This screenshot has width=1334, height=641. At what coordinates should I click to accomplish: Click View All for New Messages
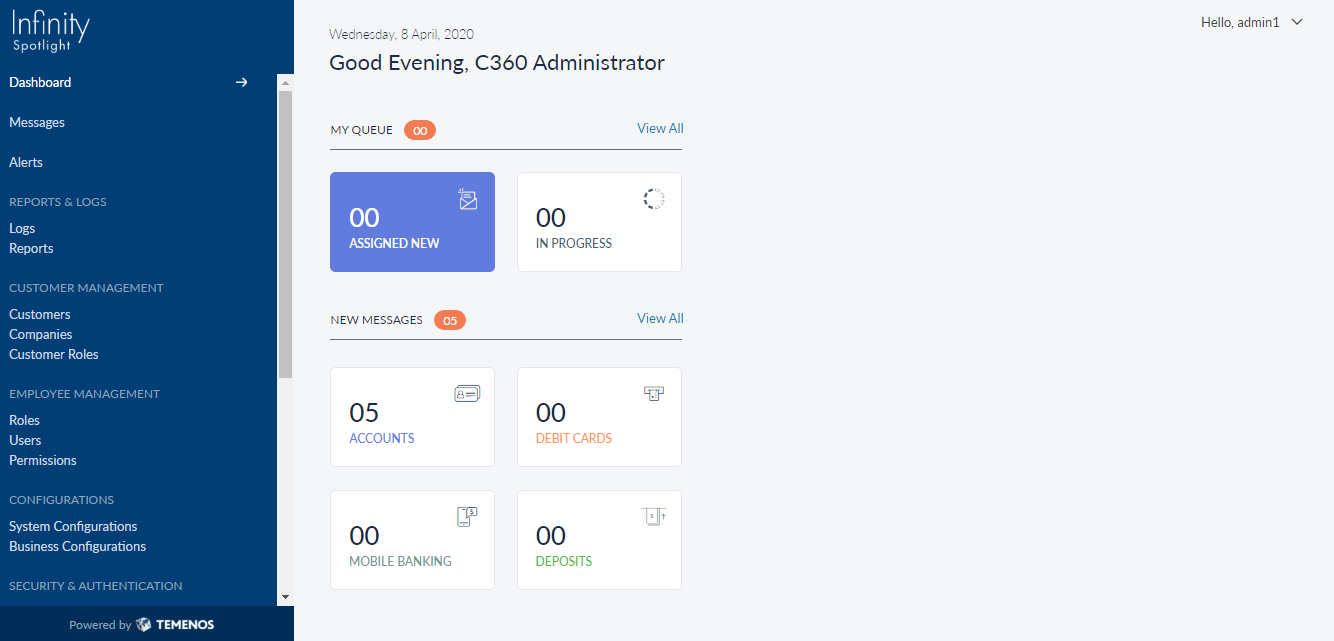(660, 318)
